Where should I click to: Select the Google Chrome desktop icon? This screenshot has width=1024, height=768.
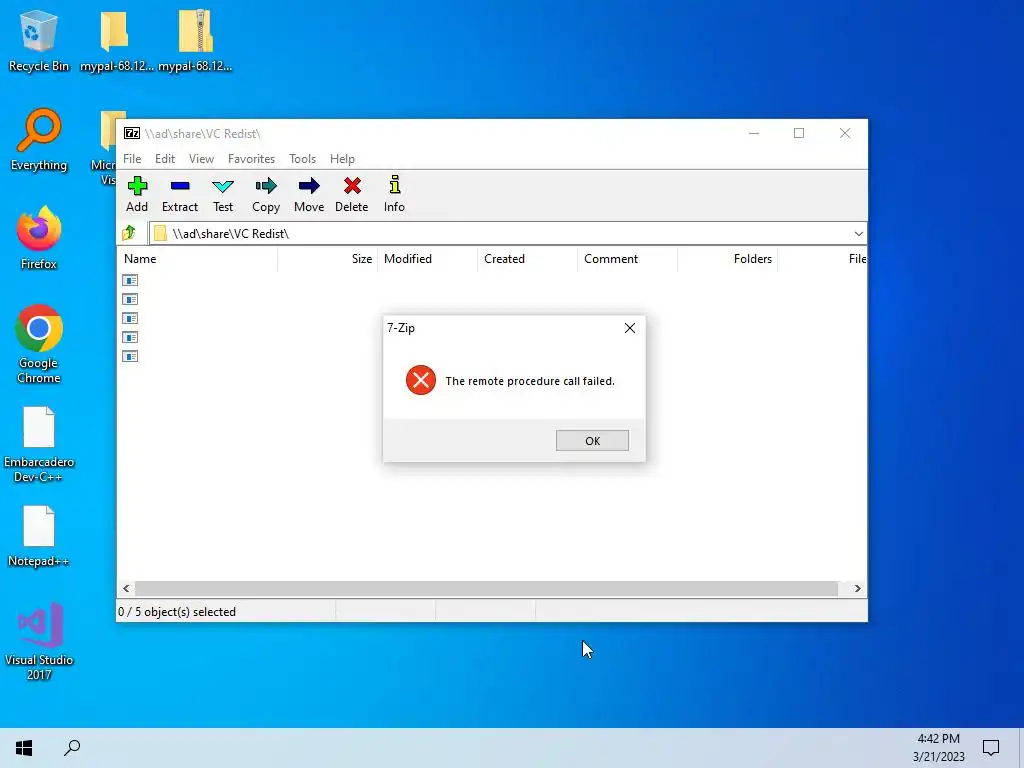click(39, 344)
